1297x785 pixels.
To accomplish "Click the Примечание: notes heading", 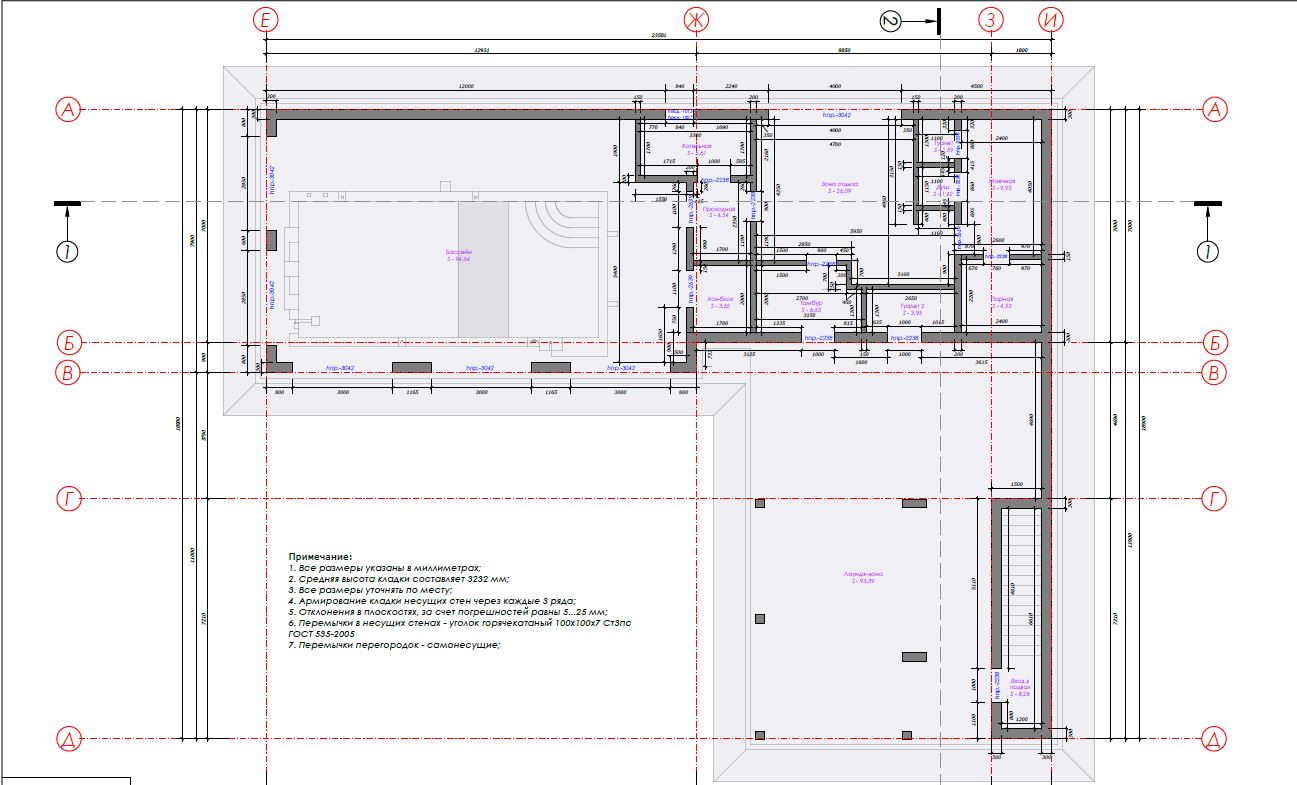I will (321, 555).
